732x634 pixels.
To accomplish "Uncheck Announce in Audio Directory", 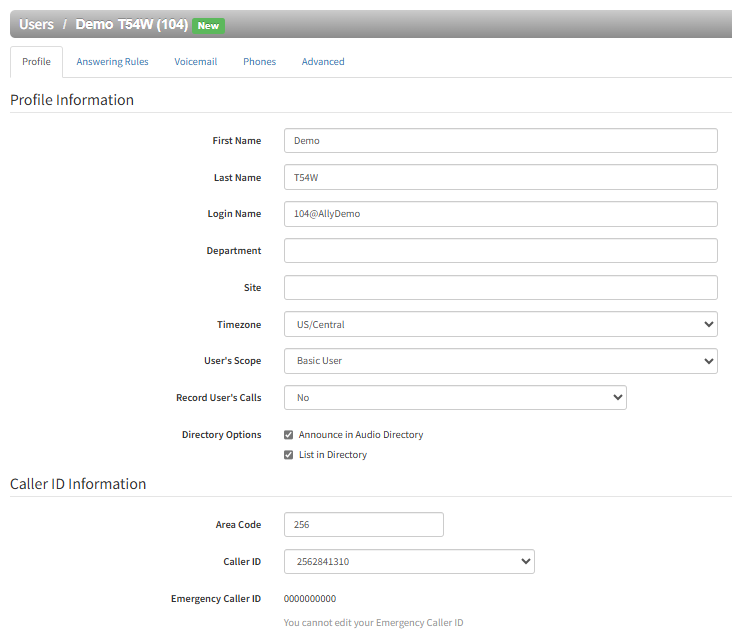I will (289, 435).
